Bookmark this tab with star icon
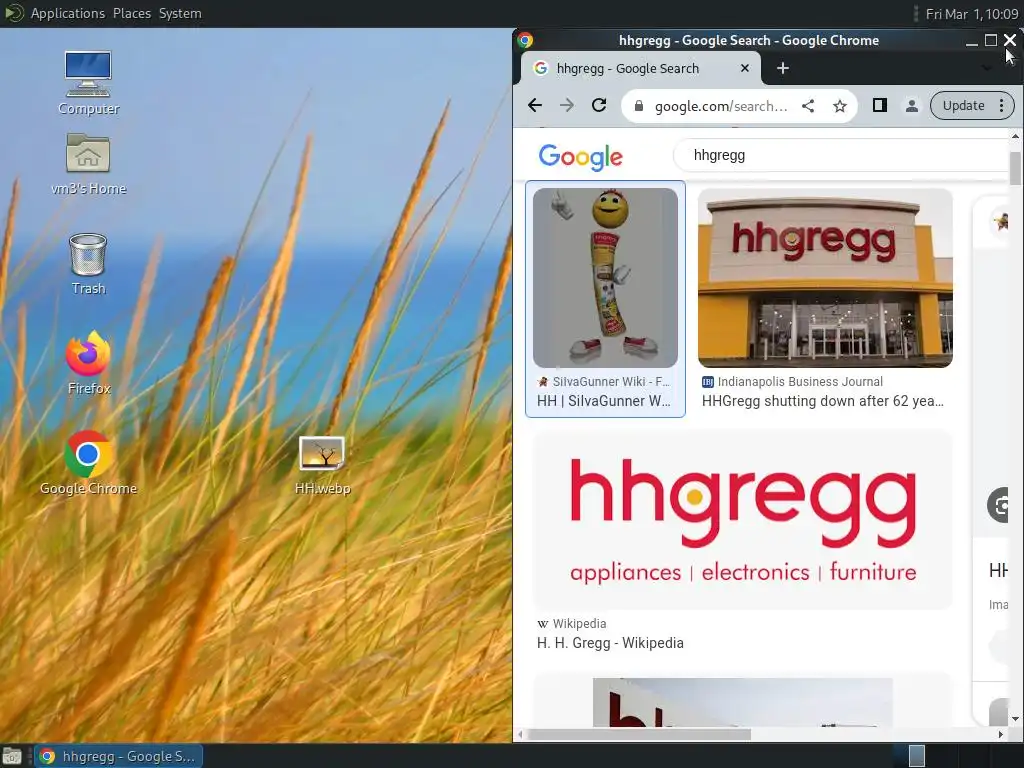Screen dimensions: 1024x768 tap(840, 106)
